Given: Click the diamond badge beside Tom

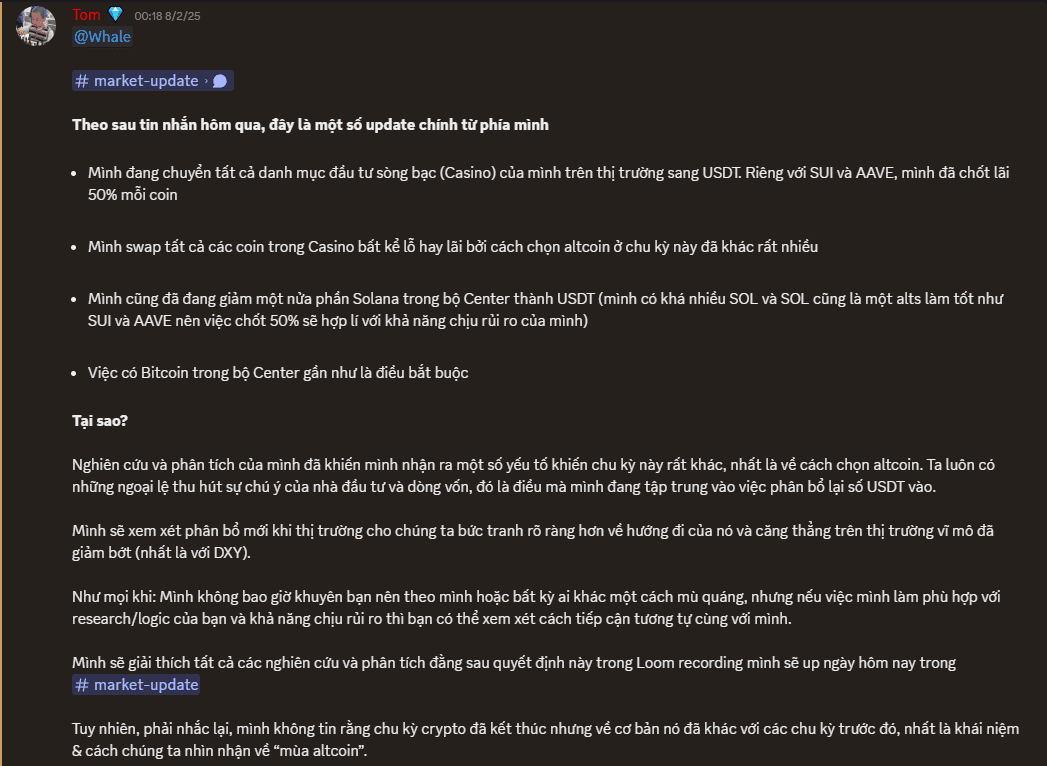Looking at the screenshot, I should 116,14.
